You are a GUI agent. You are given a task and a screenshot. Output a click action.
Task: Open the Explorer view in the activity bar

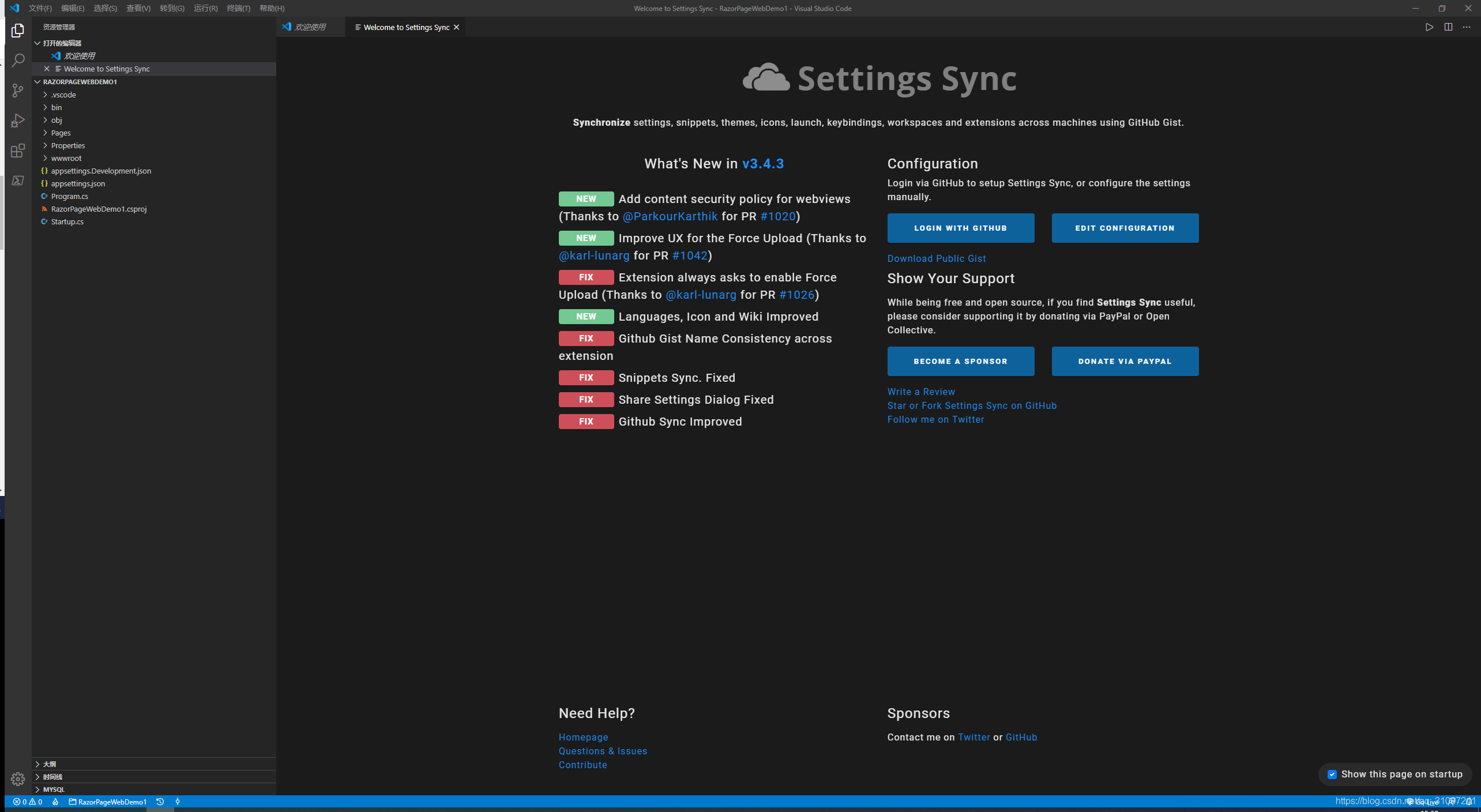(x=18, y=30)
